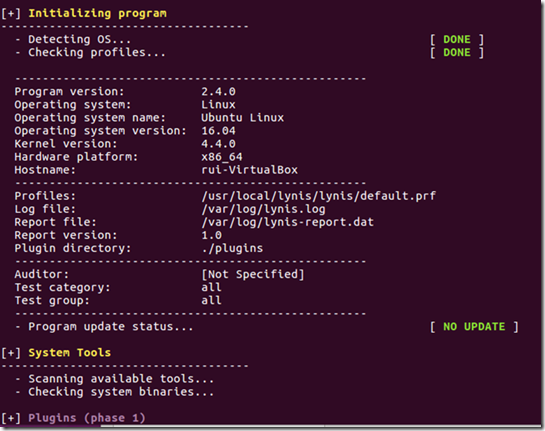This screenshot has width=545, height=431.
Task: Click the 'Operating system name:' label
Action: (90, 117)
